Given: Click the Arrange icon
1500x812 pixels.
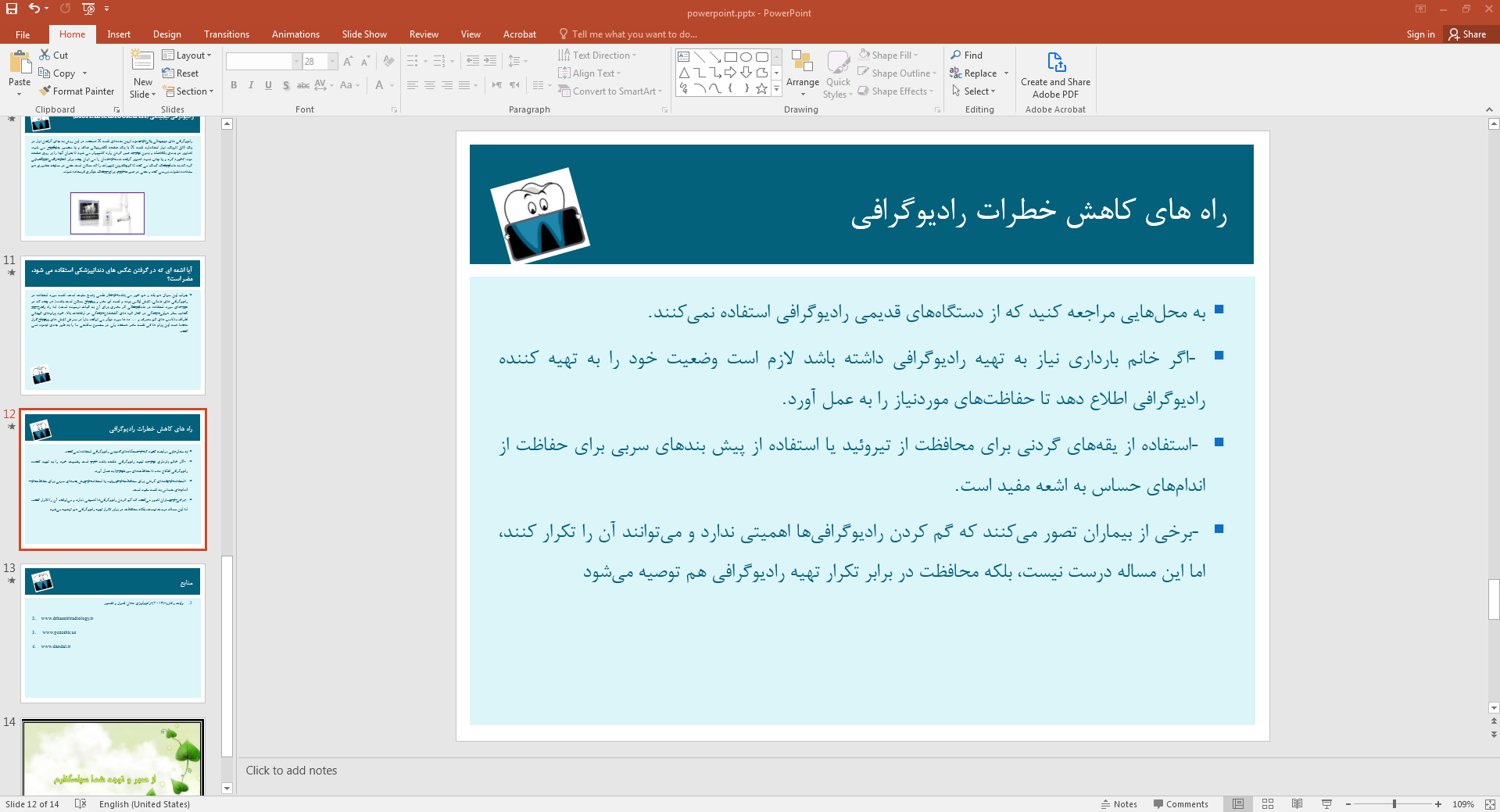Looking at the screenshot, I should coord(802,61).
